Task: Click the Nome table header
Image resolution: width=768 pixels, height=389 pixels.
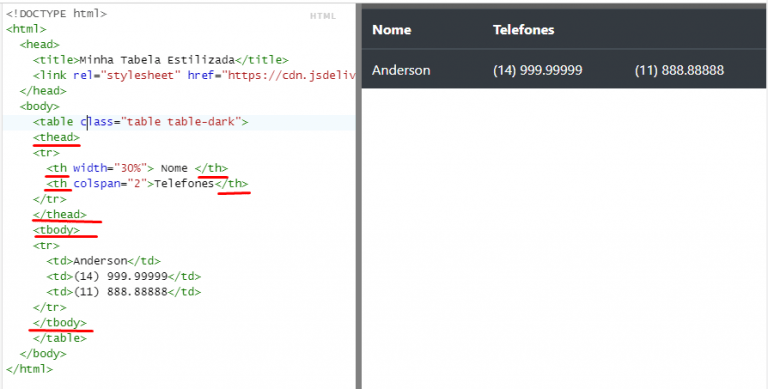Action: pyautogui.click(x=391, y=29)
